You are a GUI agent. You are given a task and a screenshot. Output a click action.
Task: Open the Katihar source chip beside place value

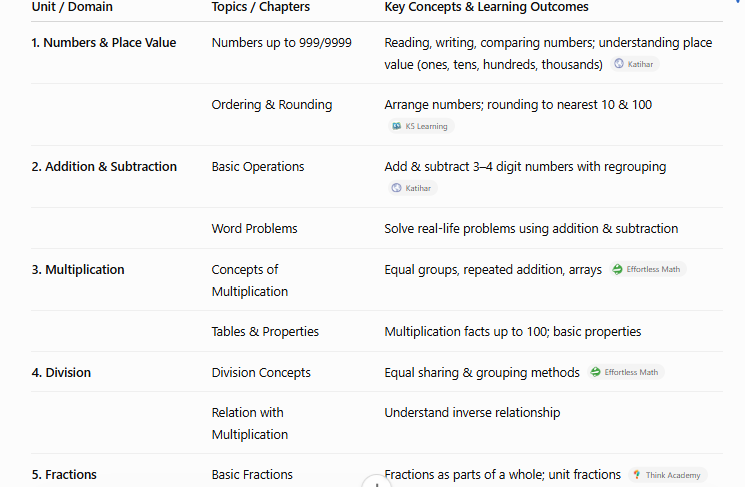pos(635,64)
